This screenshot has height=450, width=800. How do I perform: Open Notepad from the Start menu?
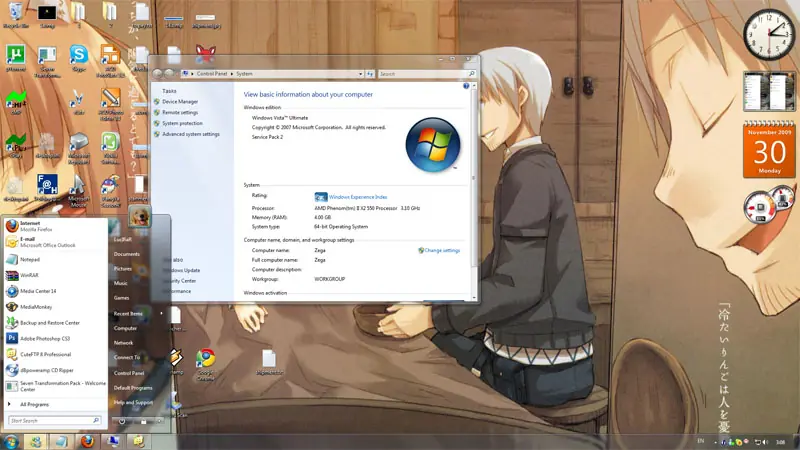pyautogui.click(x=54, y=260)
